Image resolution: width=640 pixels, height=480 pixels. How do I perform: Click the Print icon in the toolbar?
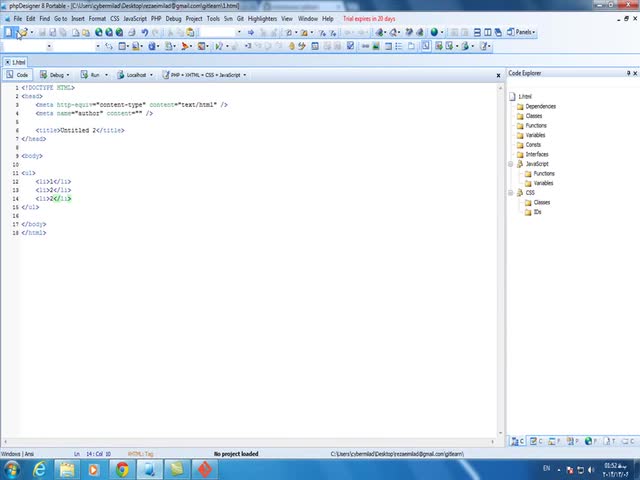(131, 32)
